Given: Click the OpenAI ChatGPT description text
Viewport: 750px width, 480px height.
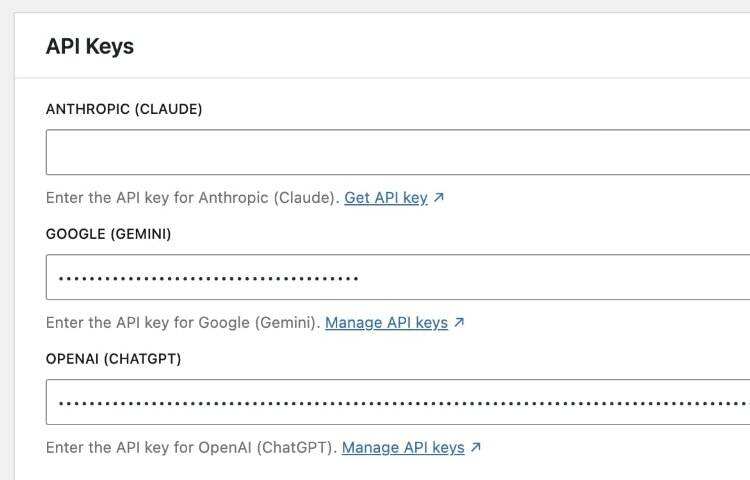Looking at the screenshot, I should coord(191,448).
